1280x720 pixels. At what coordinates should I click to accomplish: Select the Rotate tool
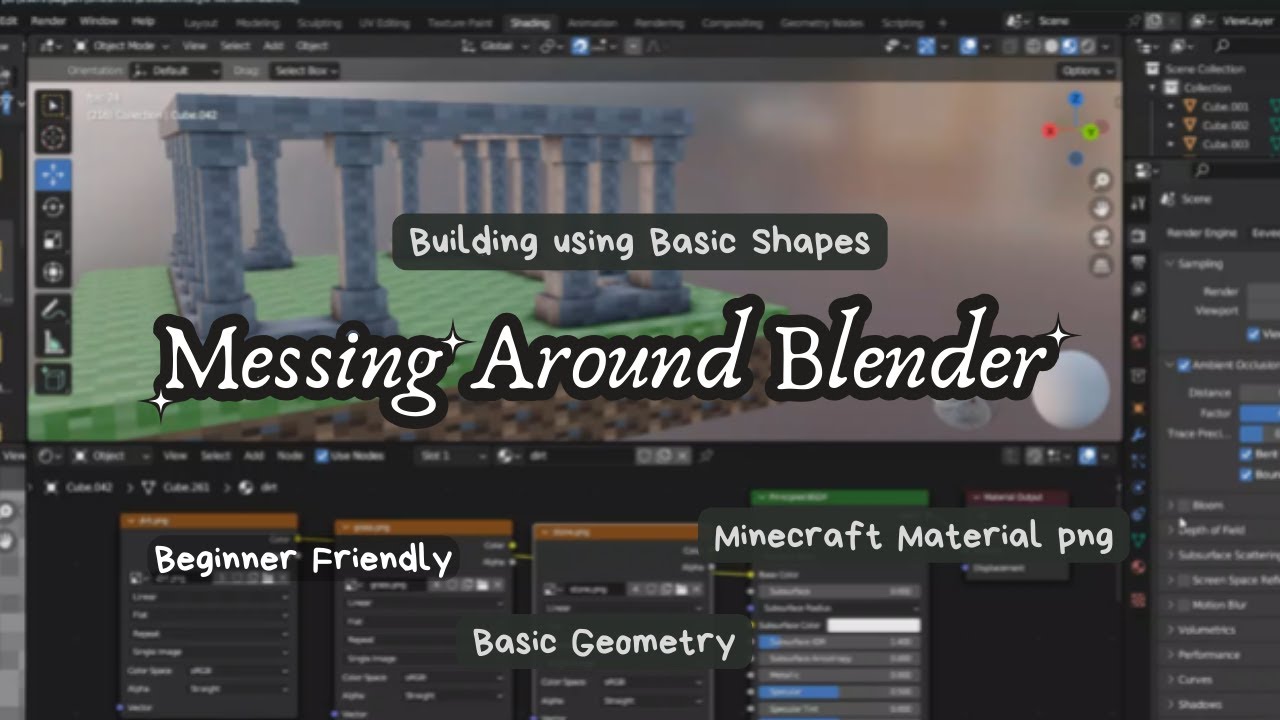53,207
